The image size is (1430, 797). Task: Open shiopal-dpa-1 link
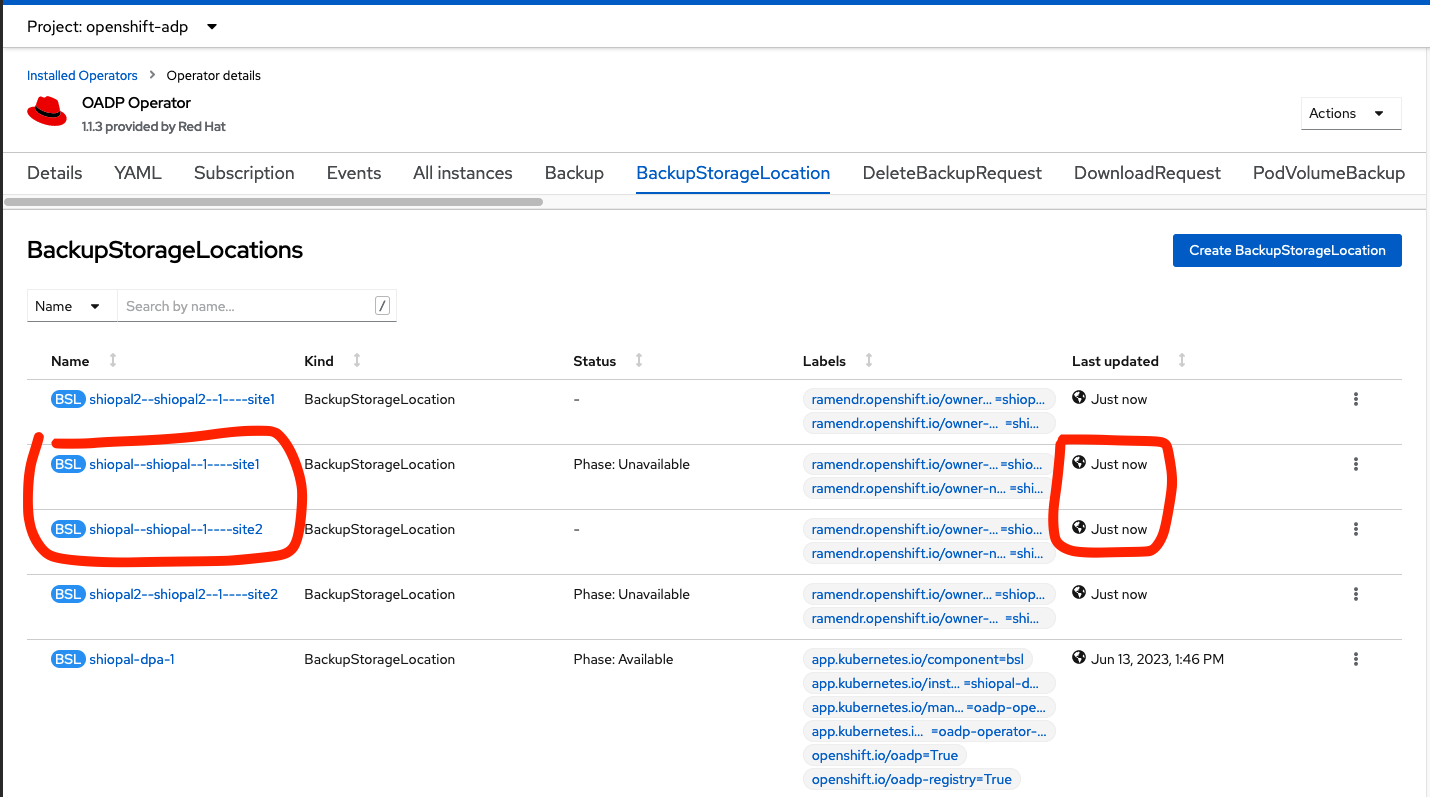pos(132,659)
